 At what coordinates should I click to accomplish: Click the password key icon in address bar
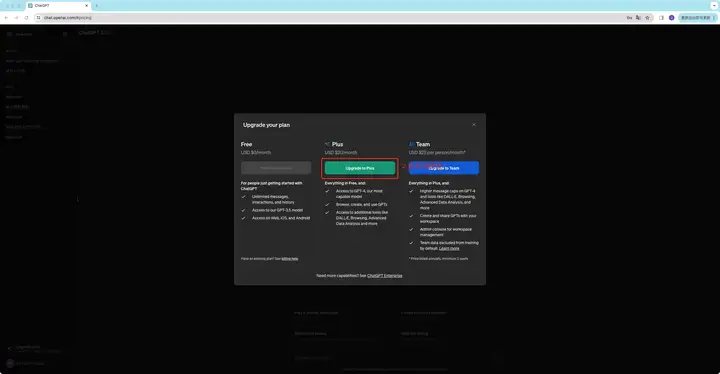tap(629, 18)
